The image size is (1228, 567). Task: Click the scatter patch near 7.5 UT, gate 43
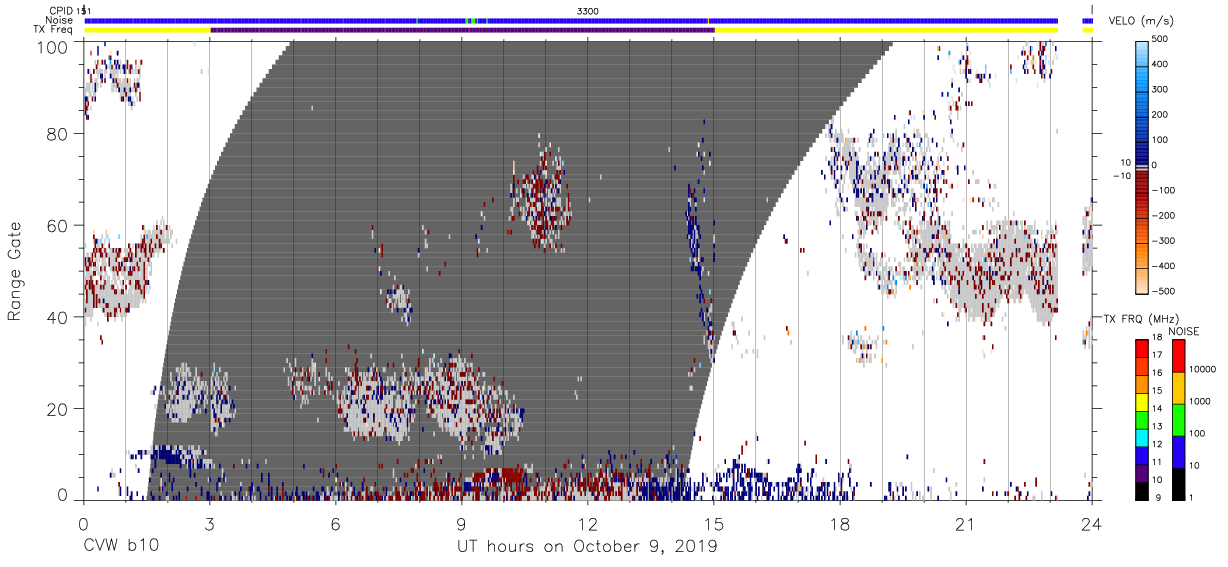[x=398, y=301]
